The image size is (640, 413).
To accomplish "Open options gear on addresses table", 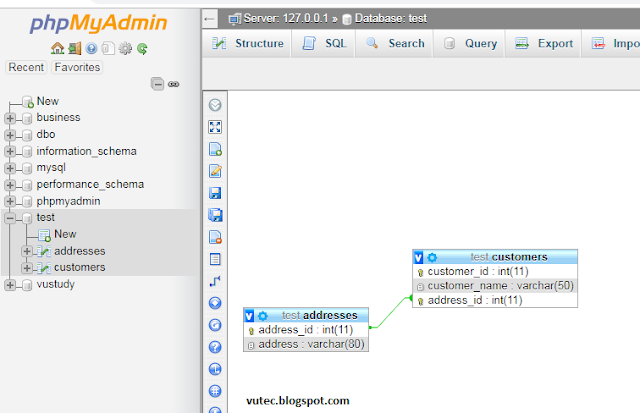I will click(263, 315).
